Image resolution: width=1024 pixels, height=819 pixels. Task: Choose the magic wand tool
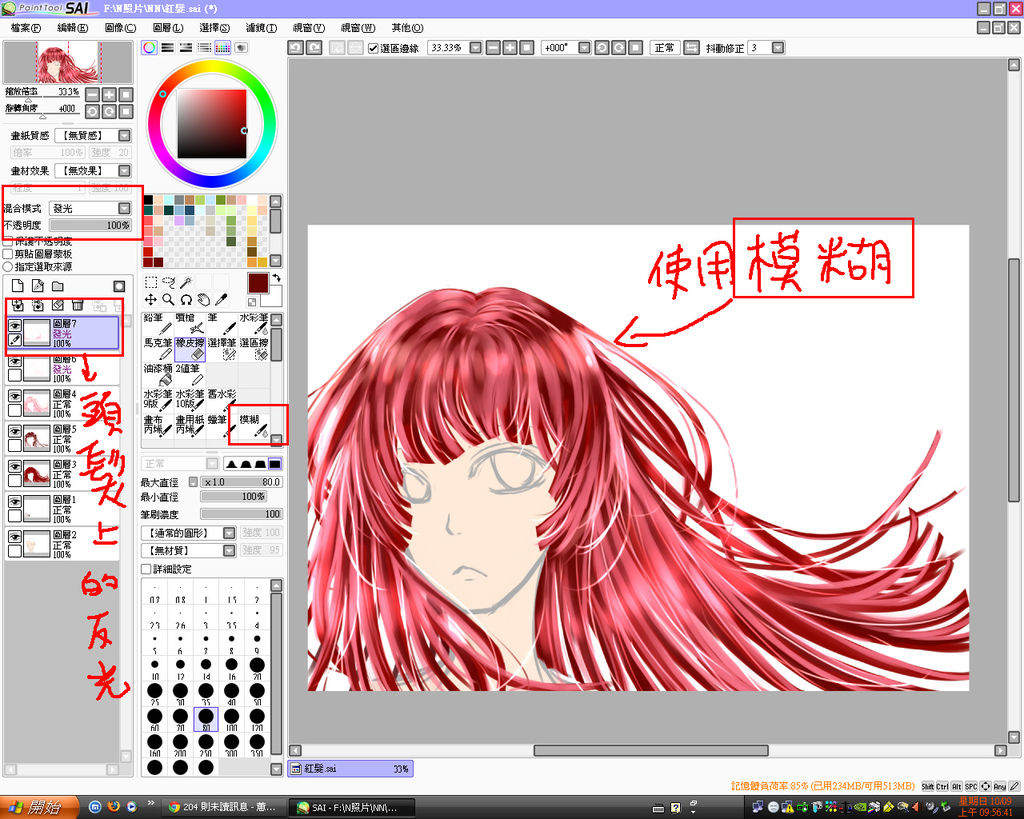click(x=186, y=282)
